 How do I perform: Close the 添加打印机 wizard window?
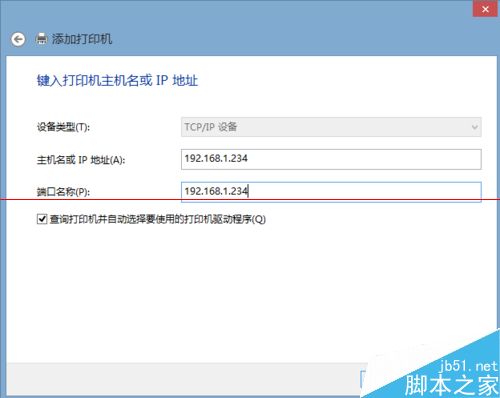485,9
